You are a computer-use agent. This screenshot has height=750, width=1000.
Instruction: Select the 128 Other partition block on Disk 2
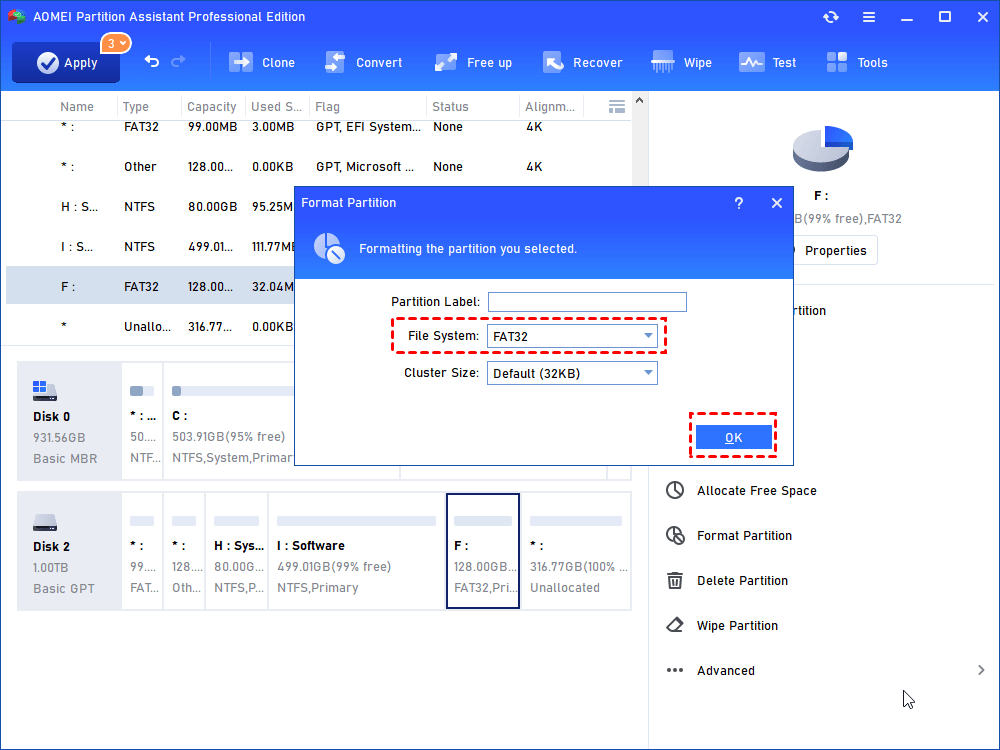tap(184, 551)
